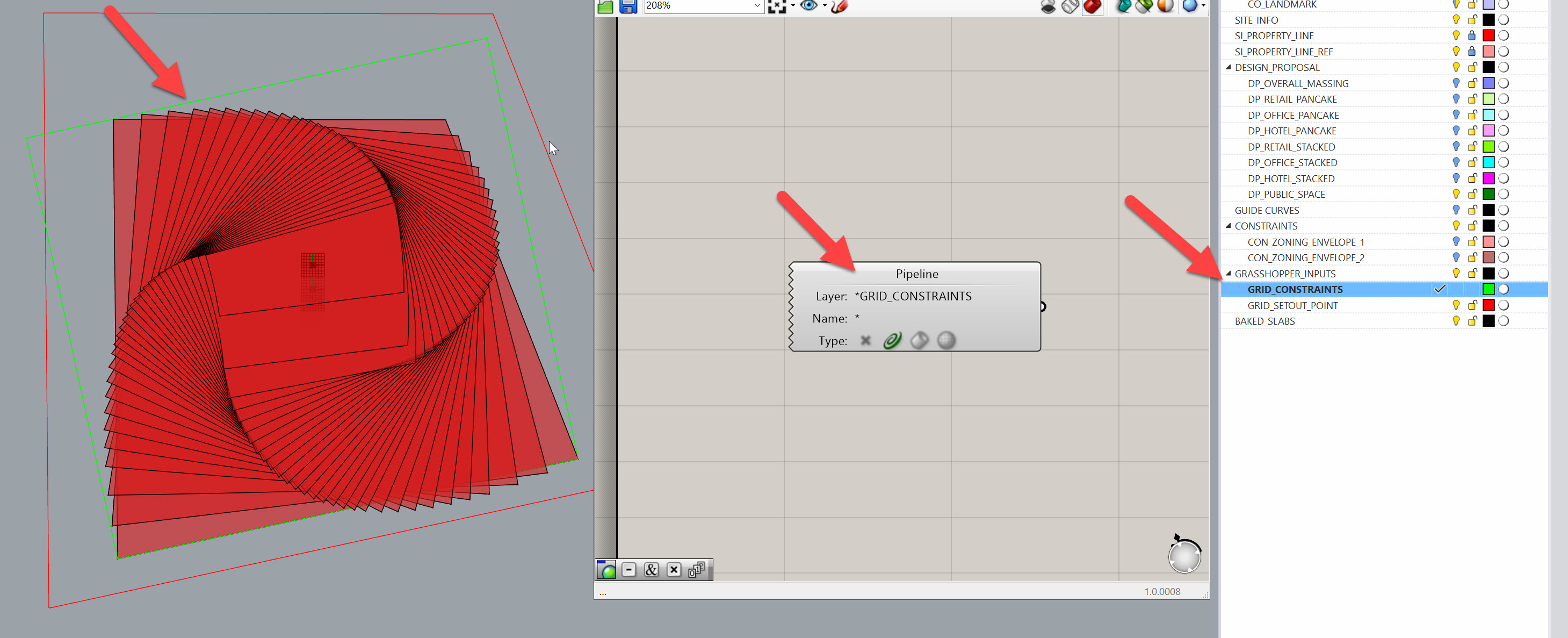
Task: Open the 208% zoom level dropdown
Action: (757, 6)
